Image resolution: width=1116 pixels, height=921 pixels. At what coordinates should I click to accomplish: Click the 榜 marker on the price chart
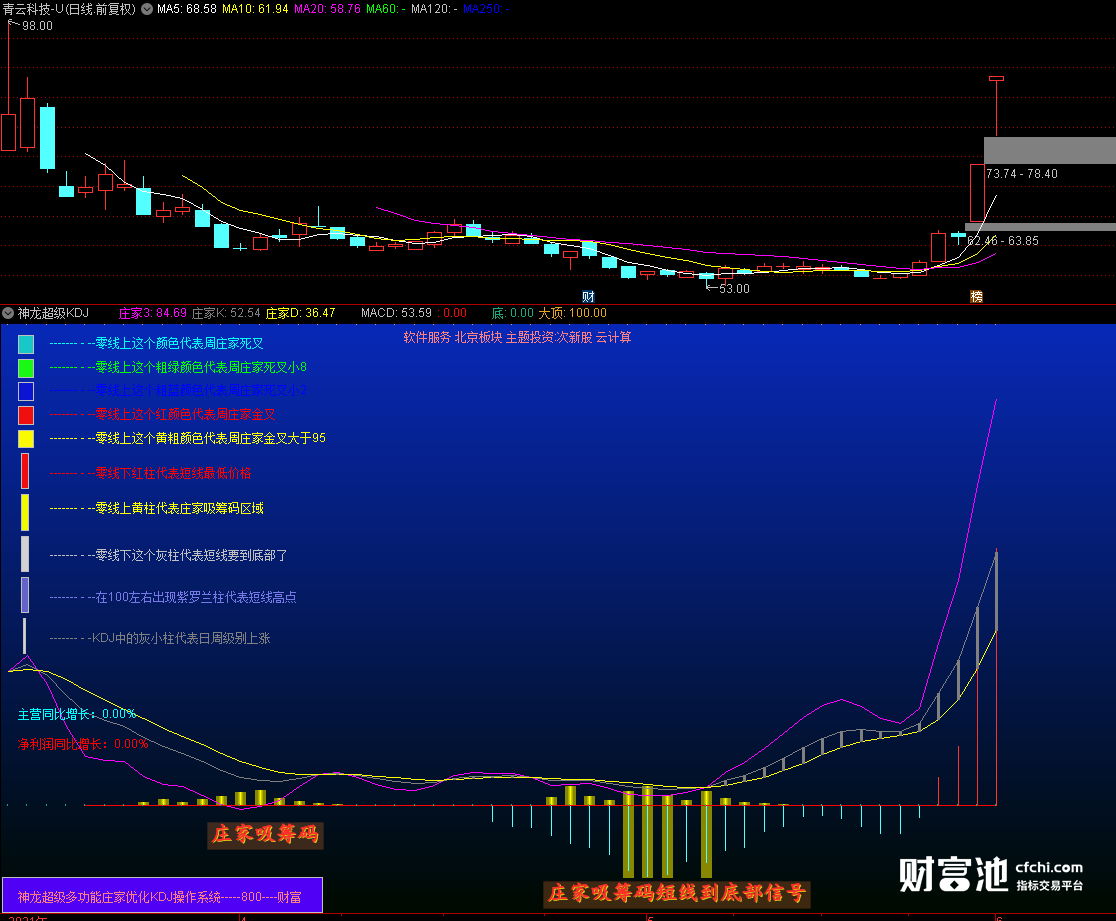[976, 296]
